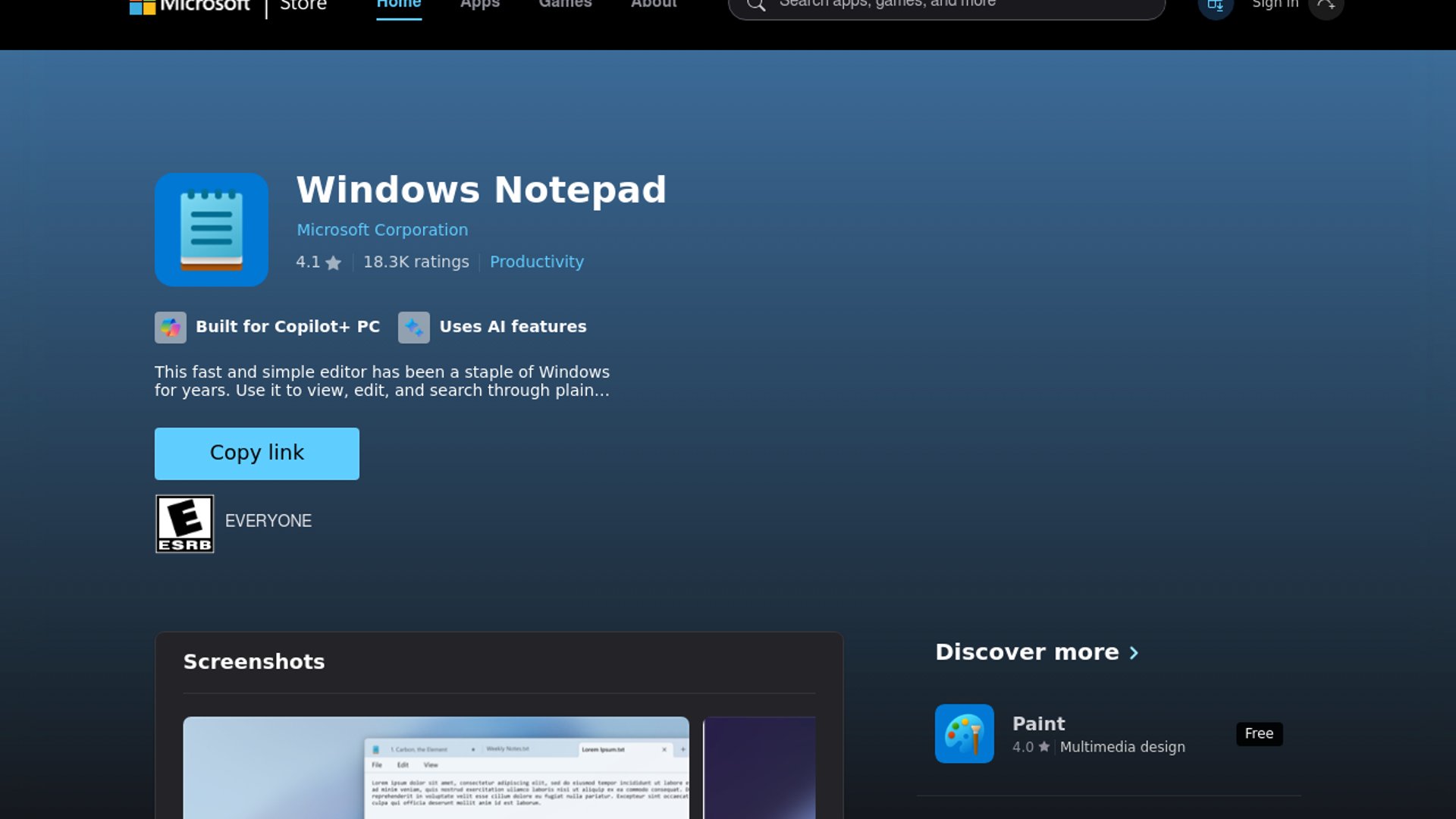
Task: Open the Productivity category link
Action: click(x=536, y=262)
